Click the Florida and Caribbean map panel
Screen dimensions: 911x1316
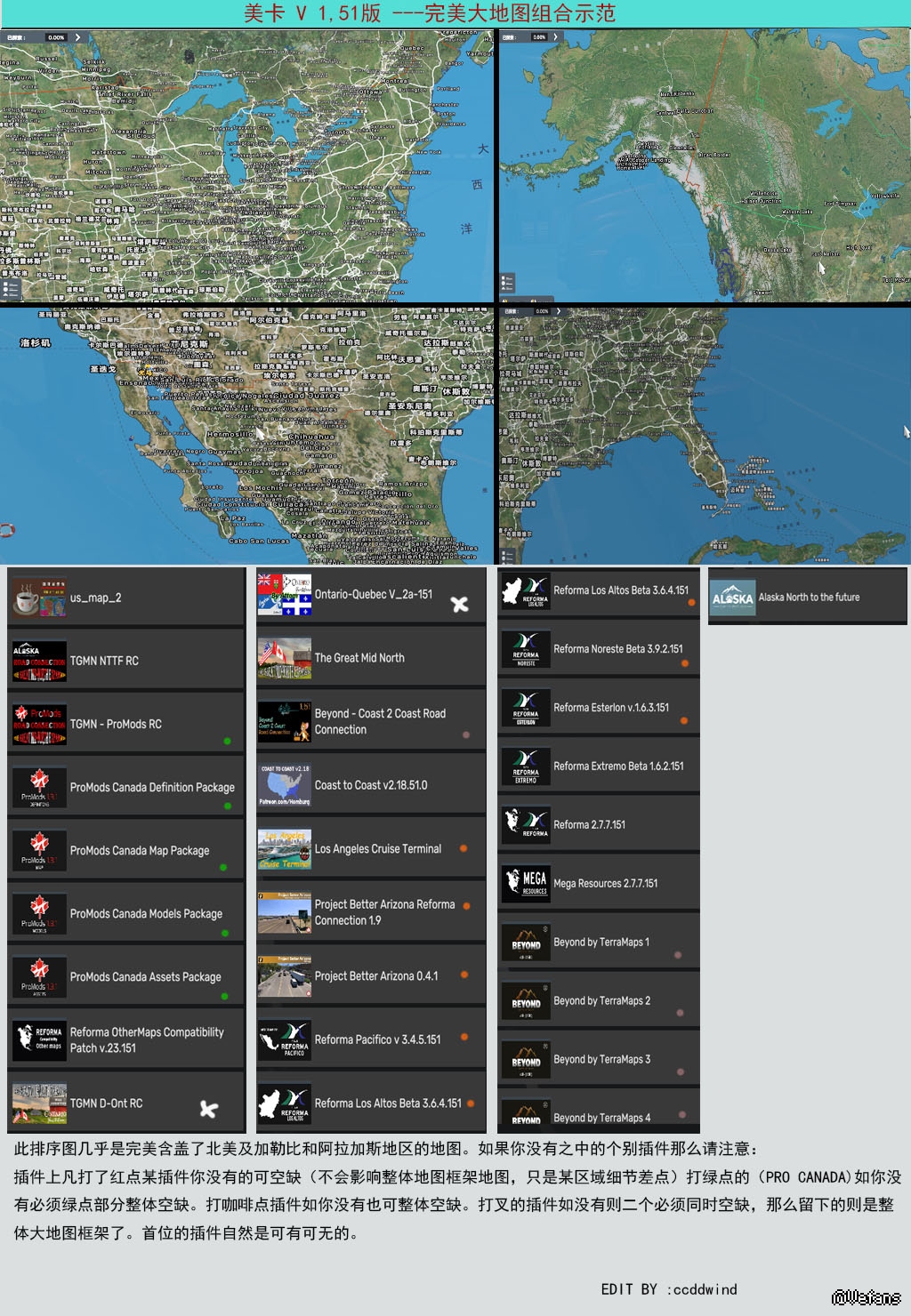click(x=705, y=436)
